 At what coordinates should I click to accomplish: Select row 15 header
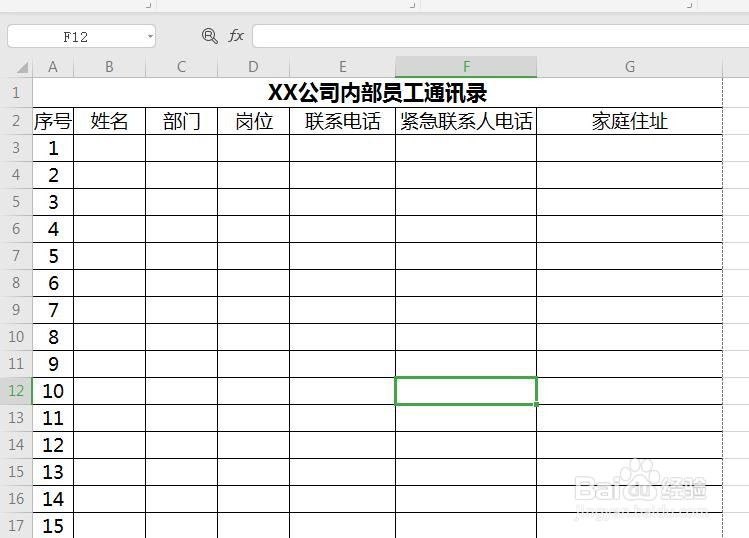tap(16, 472)
